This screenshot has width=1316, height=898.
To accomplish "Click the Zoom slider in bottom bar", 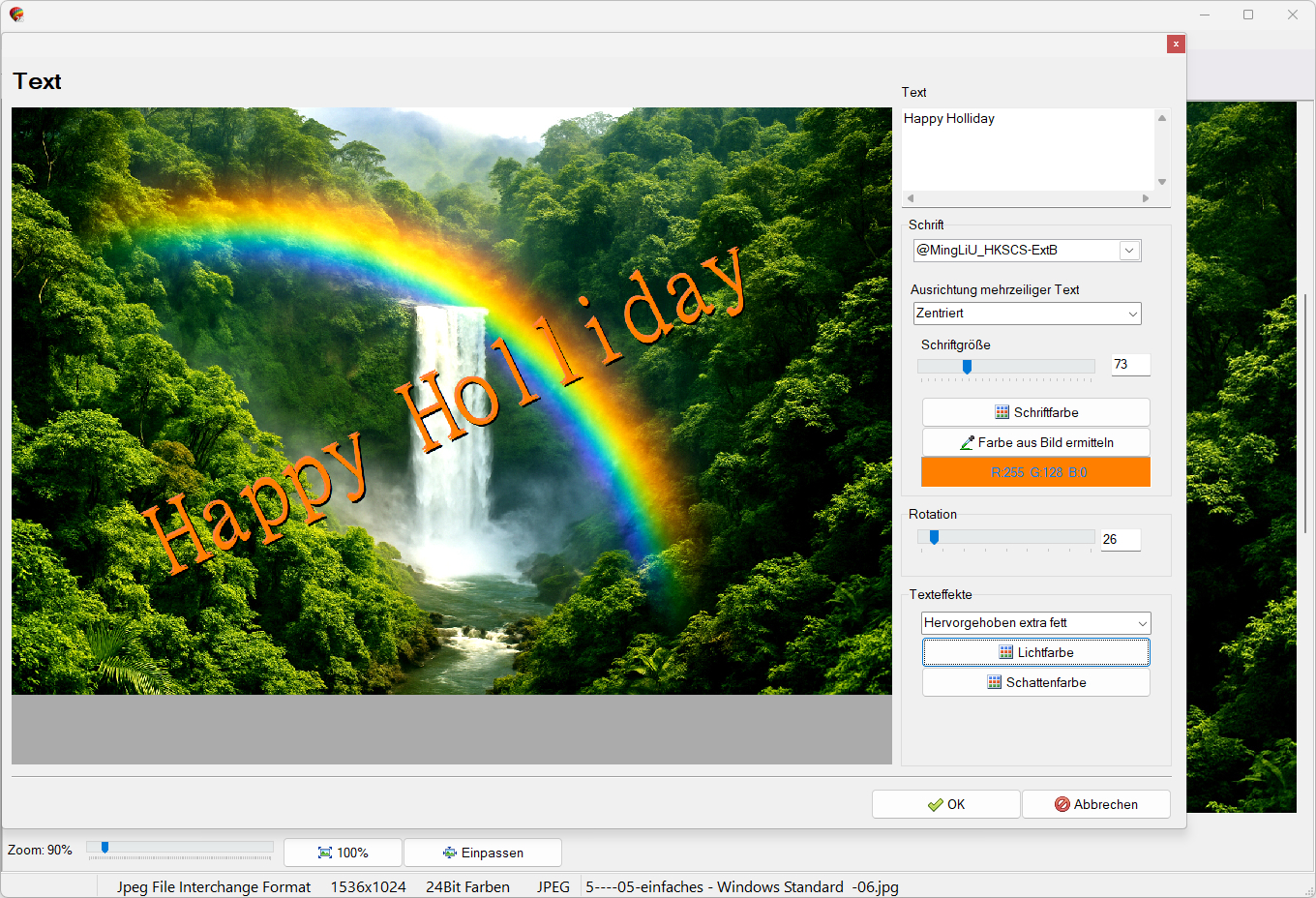I will point(105,848).
